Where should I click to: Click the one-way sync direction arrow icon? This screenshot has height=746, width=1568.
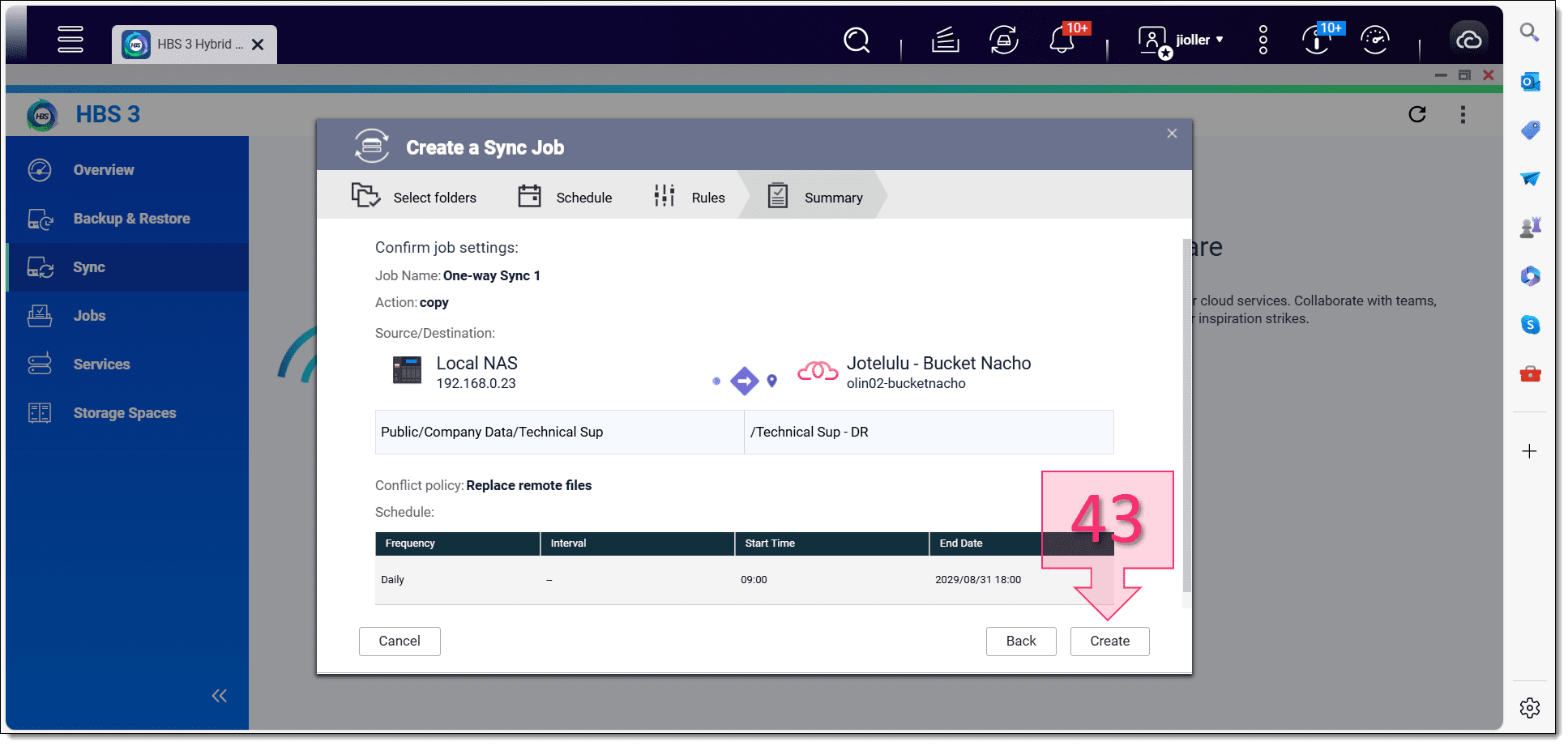(744, 381)
